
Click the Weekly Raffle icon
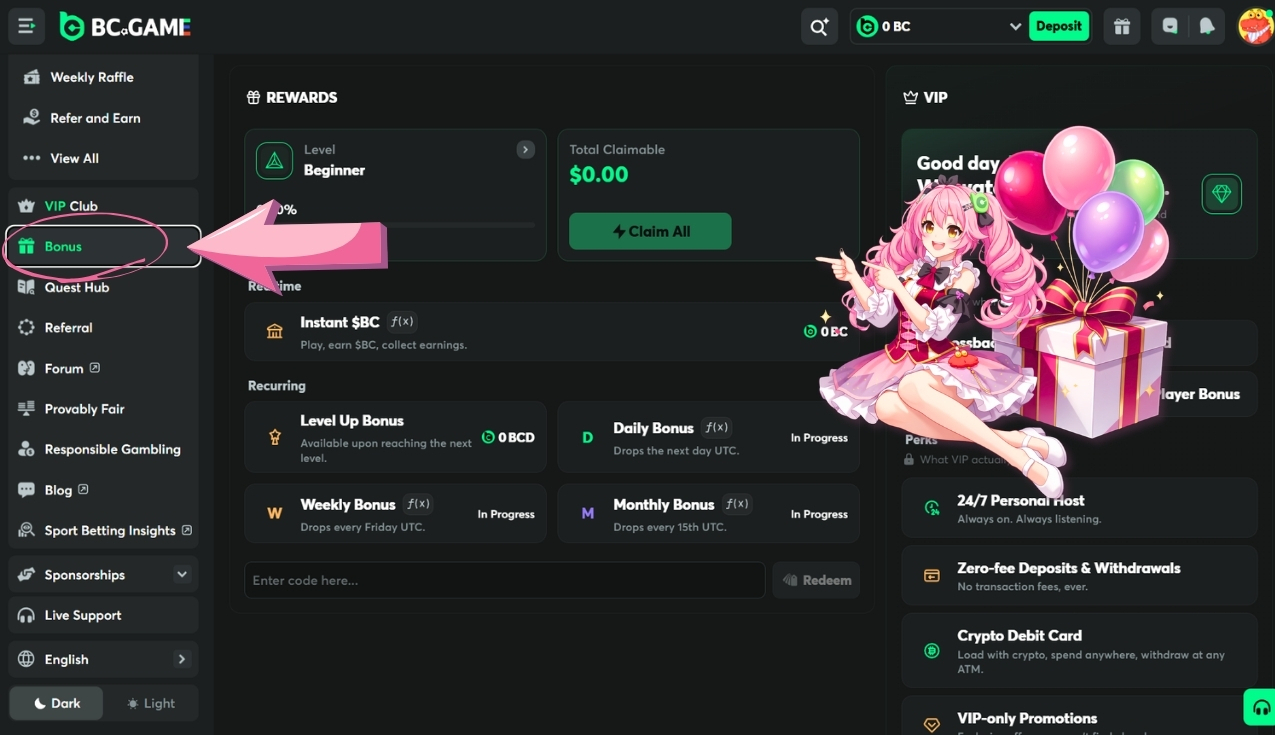tap(31, 77)
